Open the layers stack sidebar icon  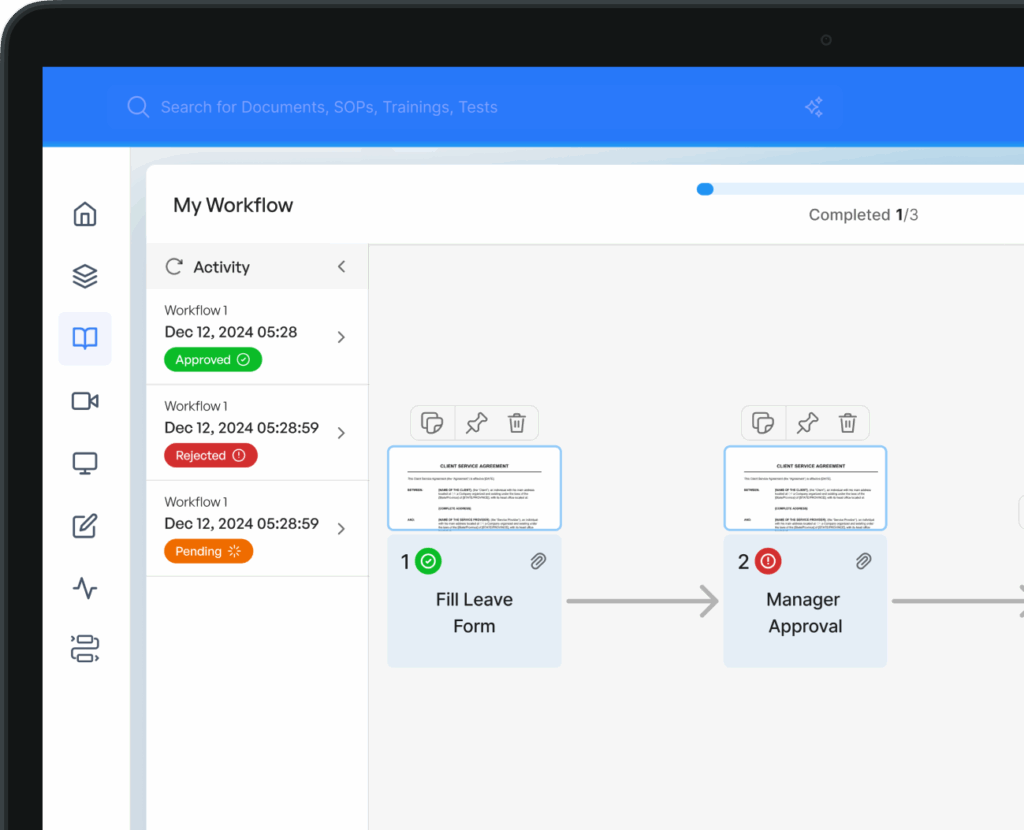pyautogui.click(x=85, y=276)
